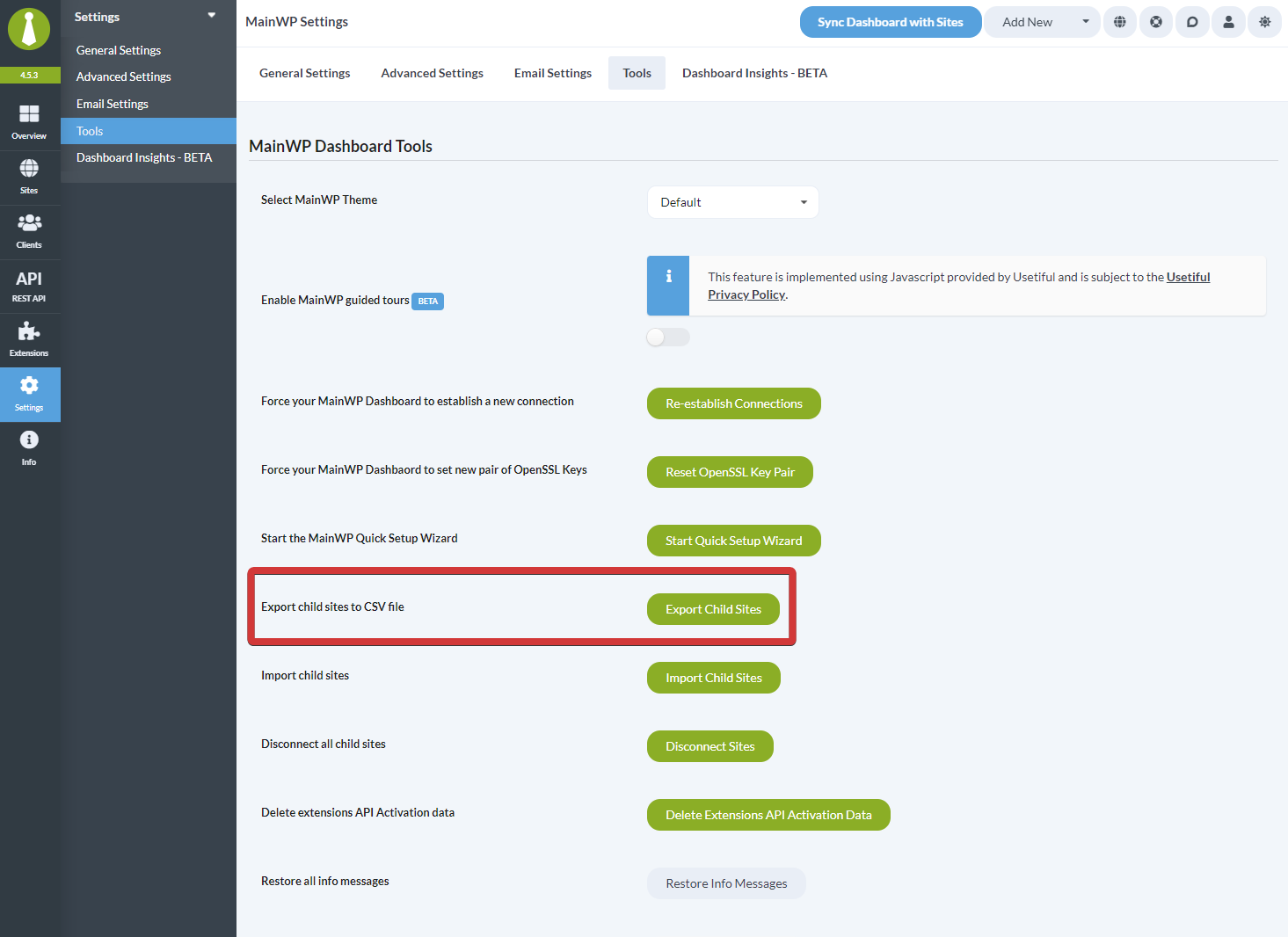Image resolution: width=1288 pixels, height=937 pixels.
Task: Click the MainWP Dashboard Tools heading
Action: tap(340, 146)
